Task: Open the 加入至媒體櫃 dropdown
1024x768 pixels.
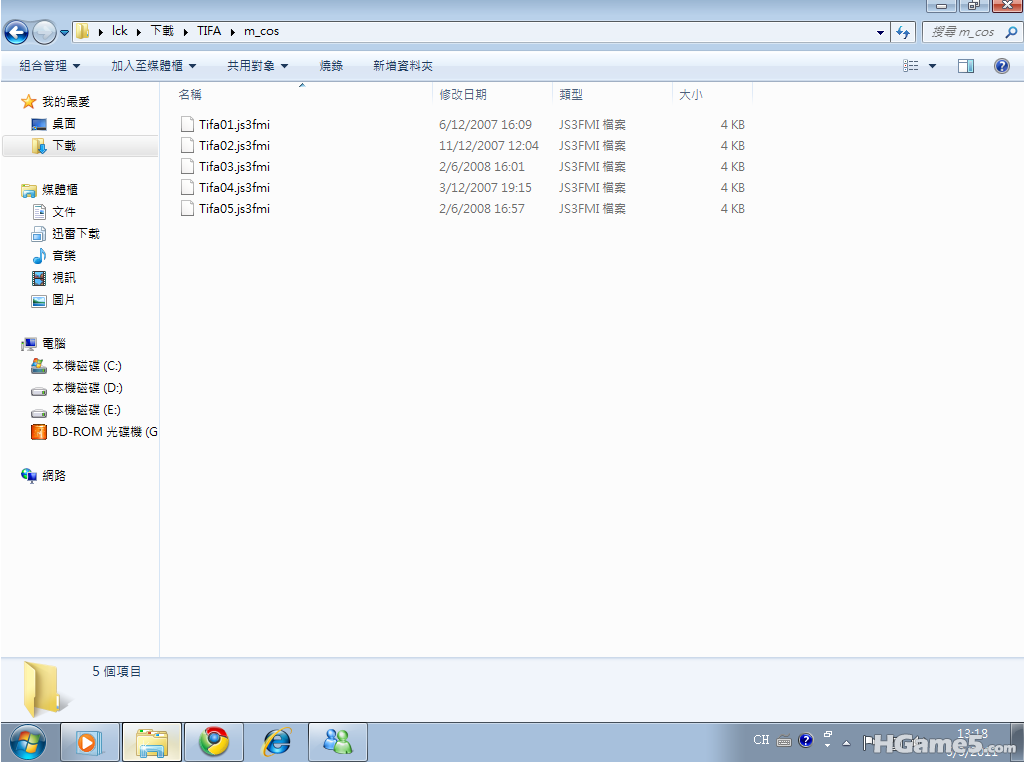Action: click(x=153, y=66)
